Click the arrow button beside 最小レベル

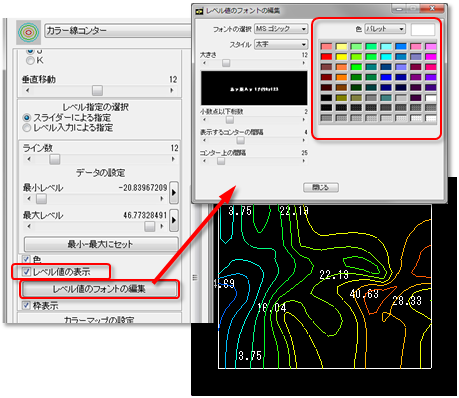coord(174,192)
